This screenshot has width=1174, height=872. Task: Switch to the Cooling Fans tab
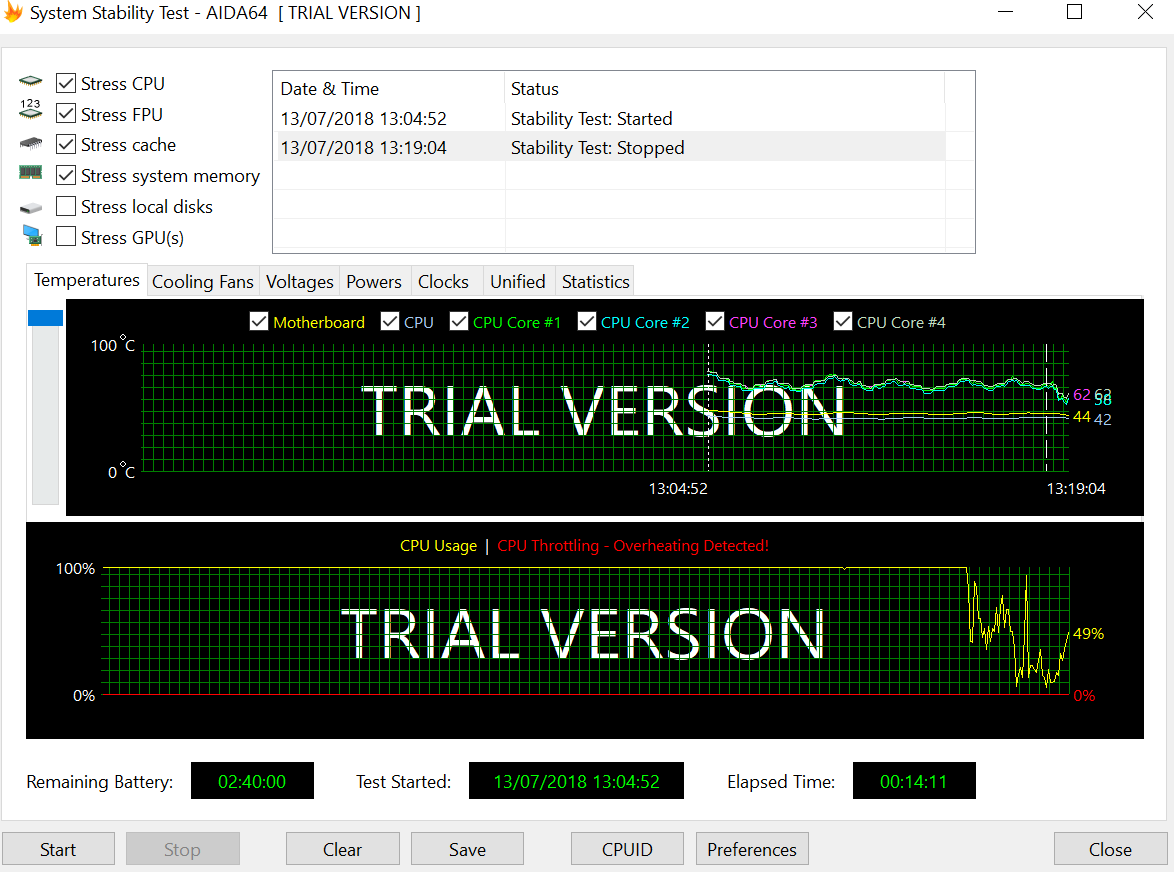click(x=203, y=281)
